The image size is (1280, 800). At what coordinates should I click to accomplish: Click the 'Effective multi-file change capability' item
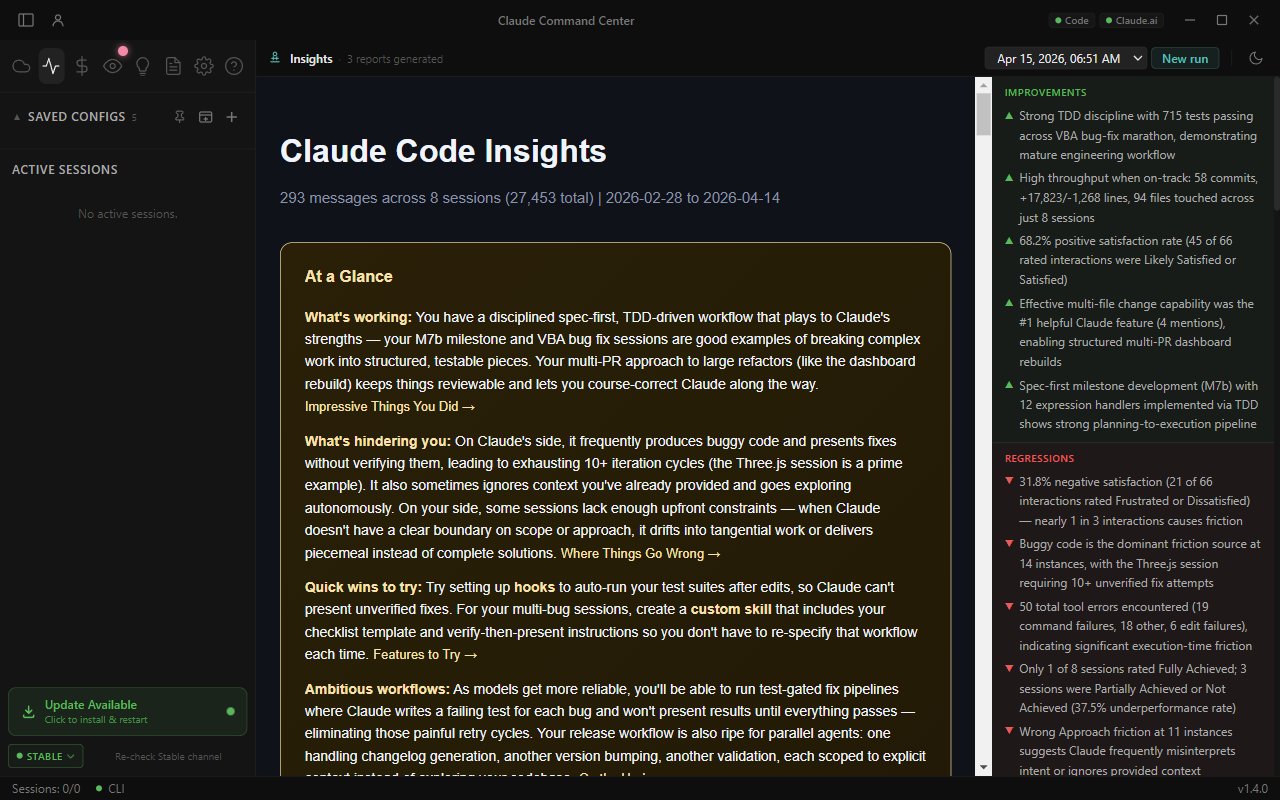[x=1132, y=332]
